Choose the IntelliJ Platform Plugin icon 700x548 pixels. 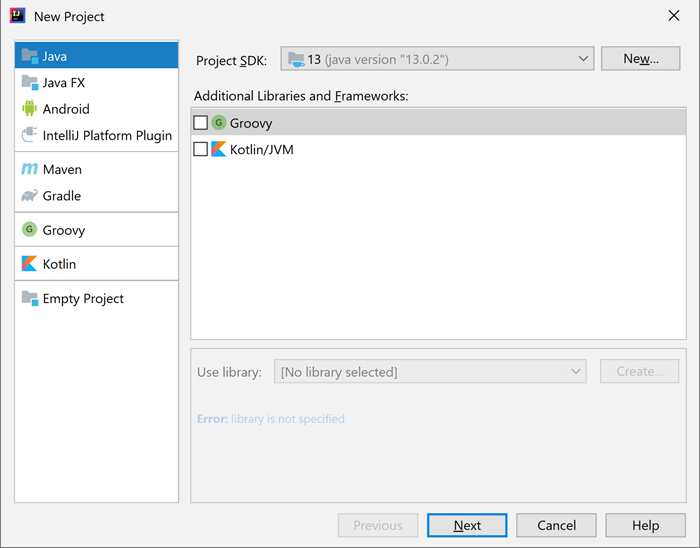point(29,135)
